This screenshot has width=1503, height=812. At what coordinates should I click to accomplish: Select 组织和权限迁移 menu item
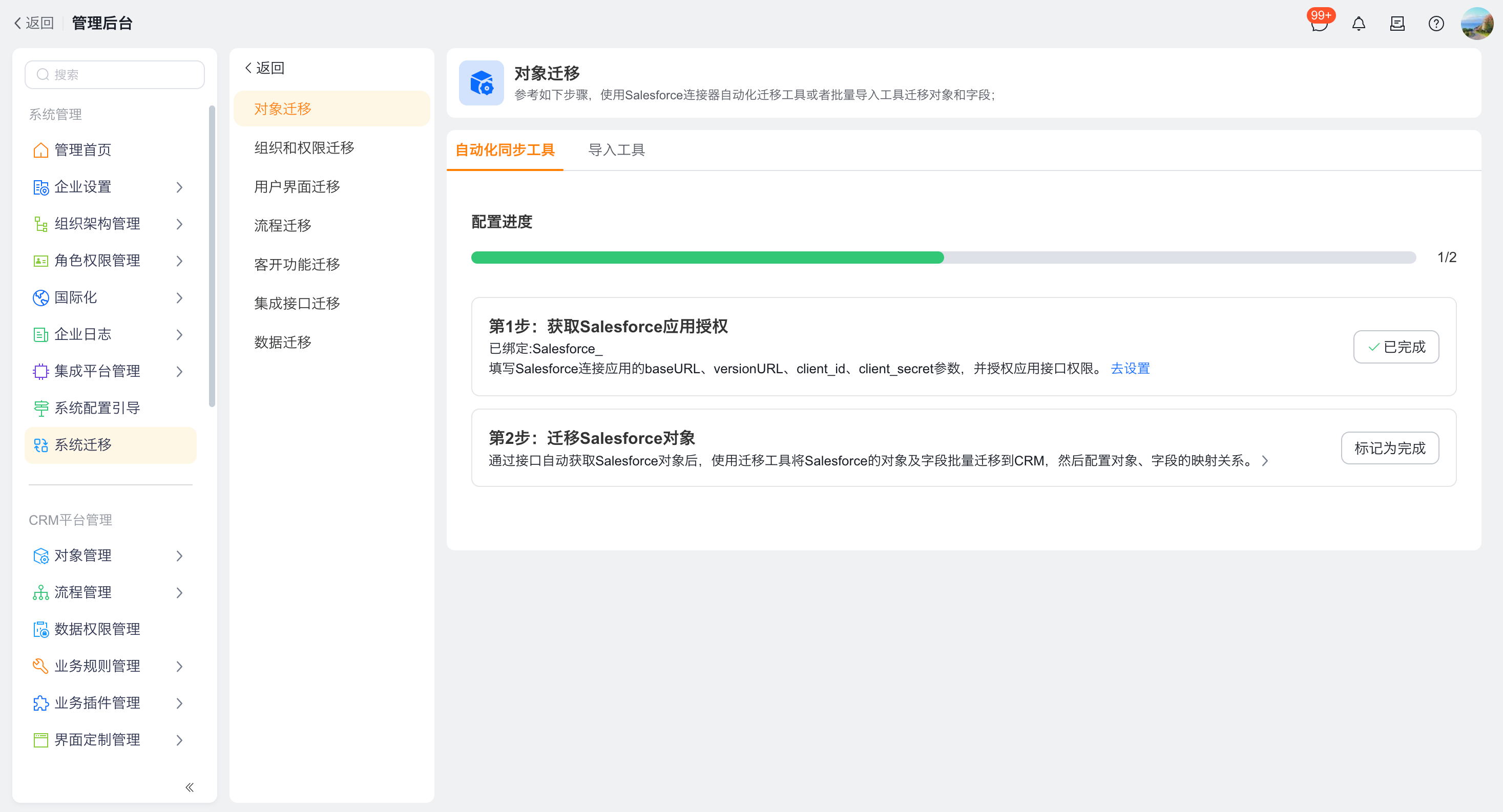tap(304, 147)
